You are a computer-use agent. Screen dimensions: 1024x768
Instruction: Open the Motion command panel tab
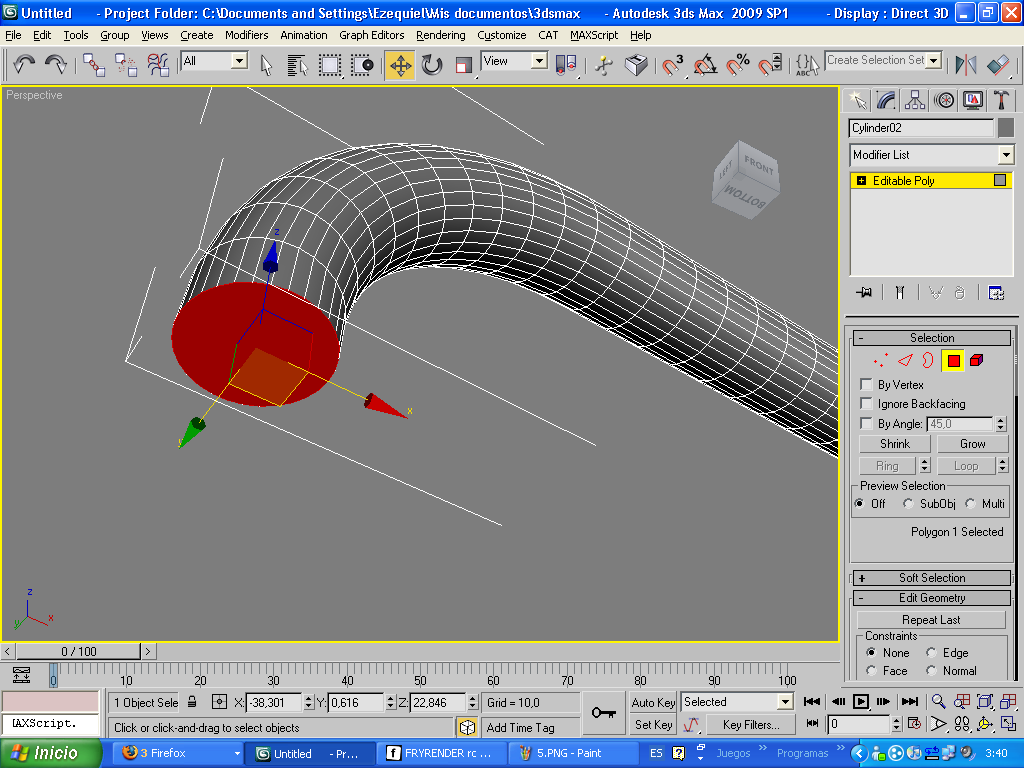click(x=944, y=100)
